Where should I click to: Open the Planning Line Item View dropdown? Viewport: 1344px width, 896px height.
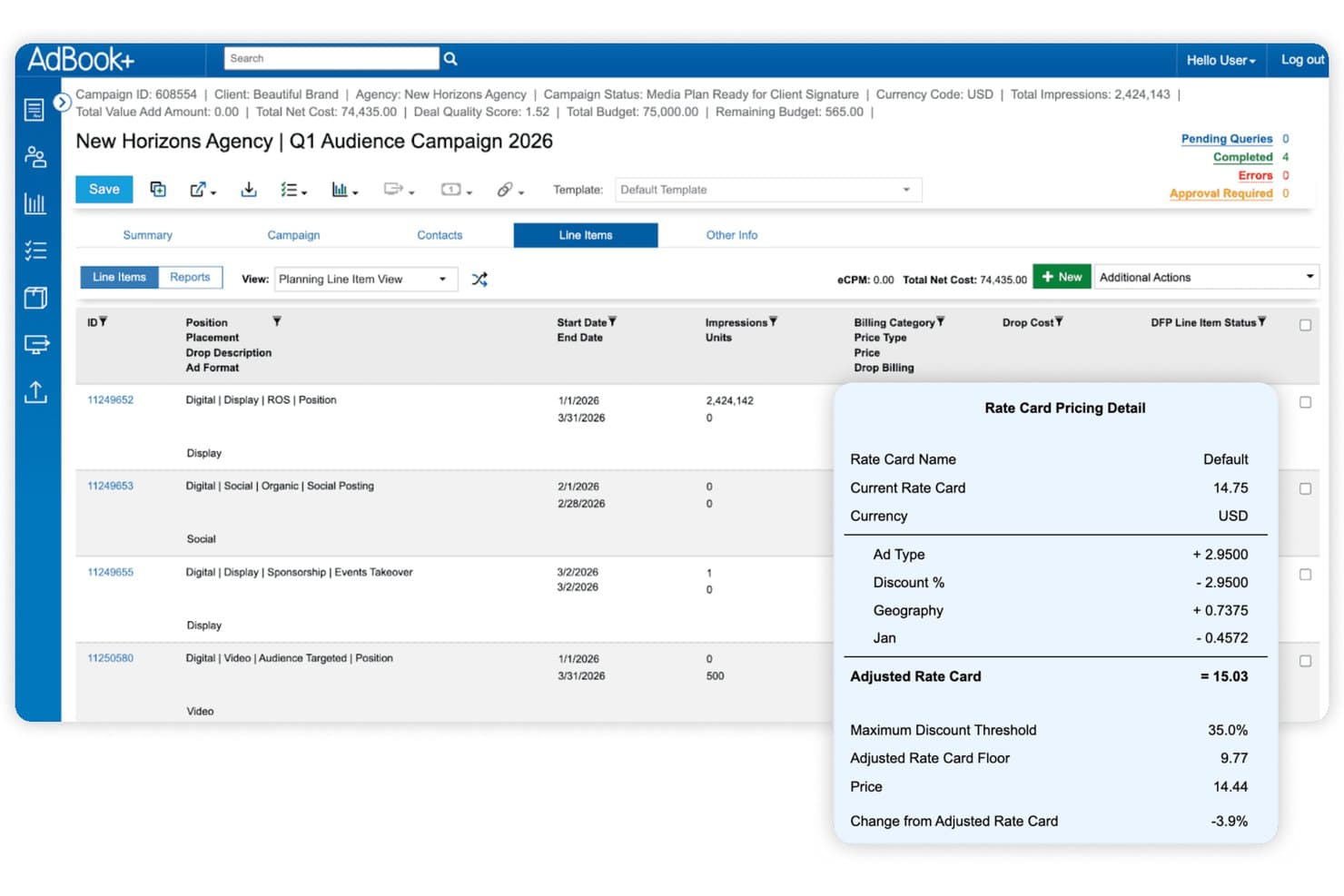pos(365,279)
